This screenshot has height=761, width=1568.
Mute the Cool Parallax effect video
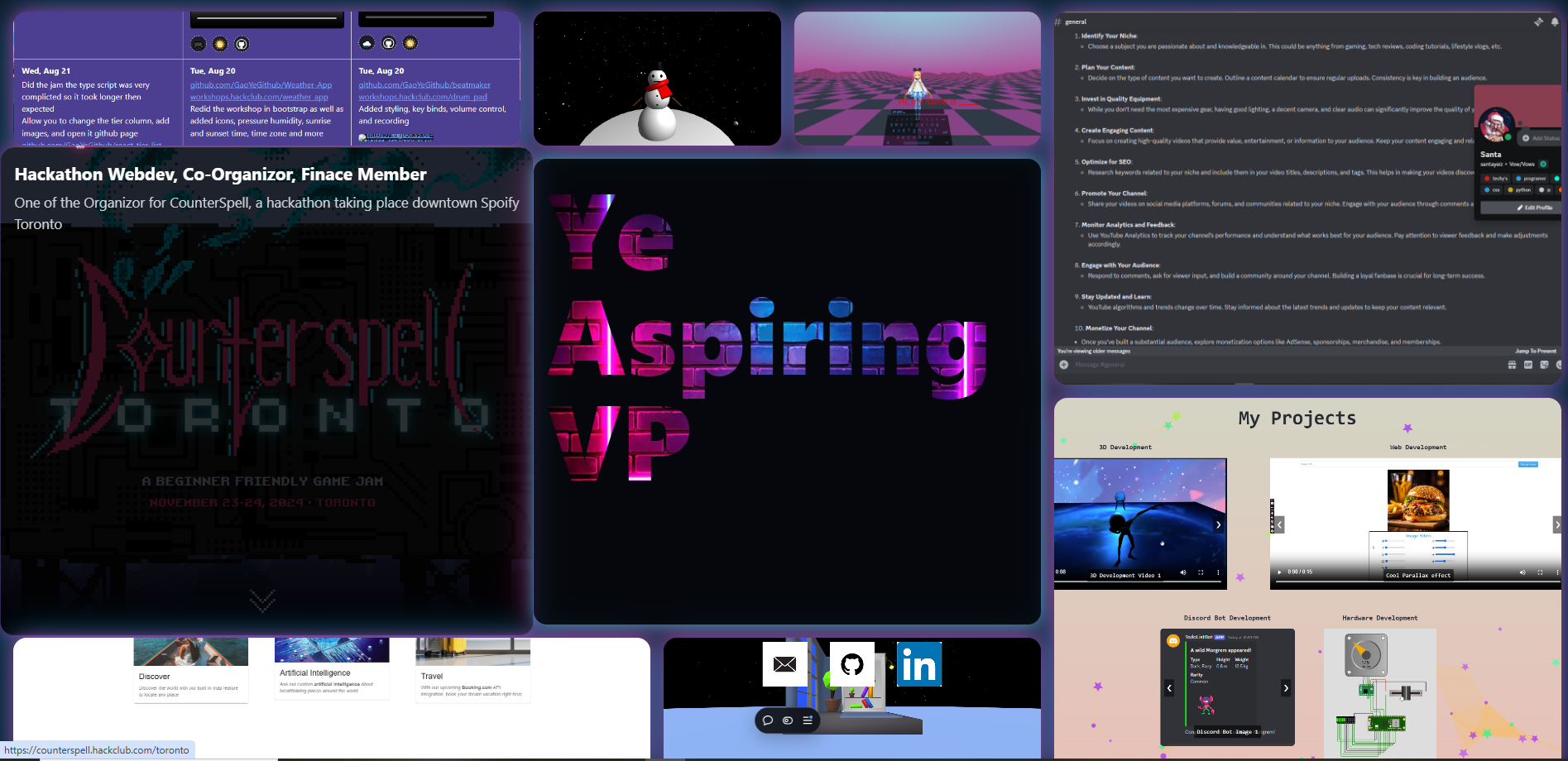coord(1522,572)
